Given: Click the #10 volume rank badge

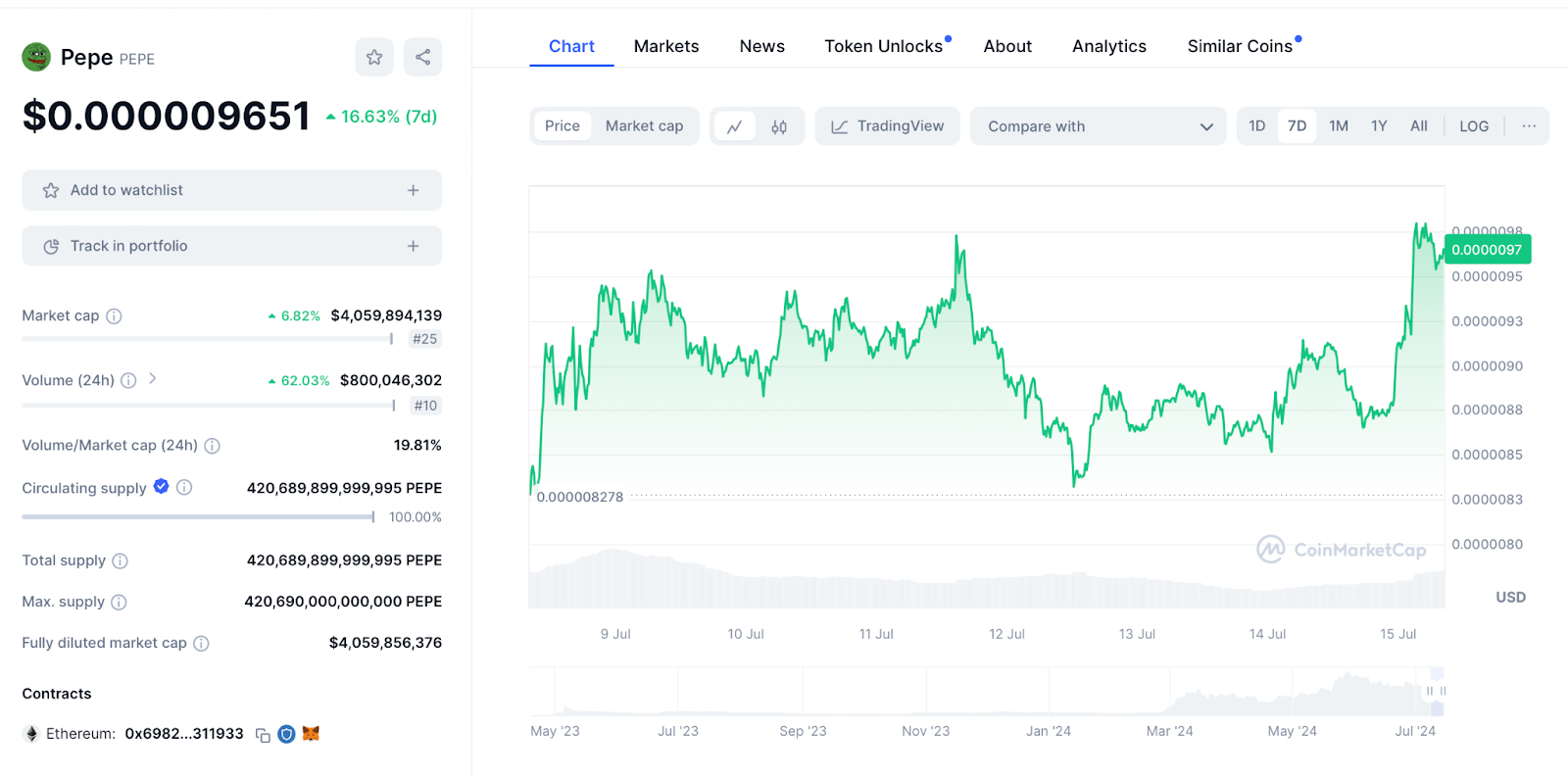Looking at the screenshot, I should 424,406.
